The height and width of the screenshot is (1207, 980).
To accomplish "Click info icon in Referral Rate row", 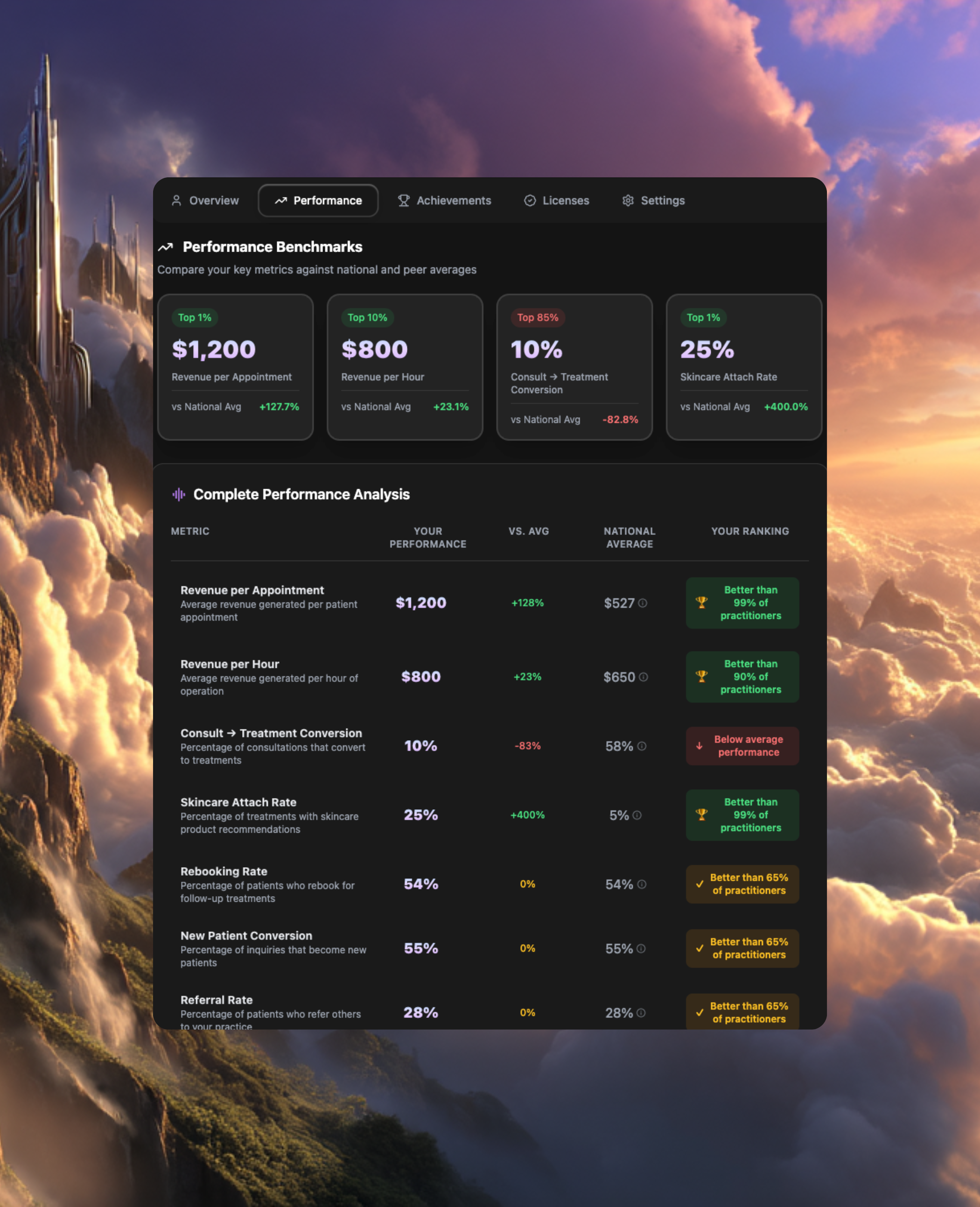I will (x=641, y=1013).
